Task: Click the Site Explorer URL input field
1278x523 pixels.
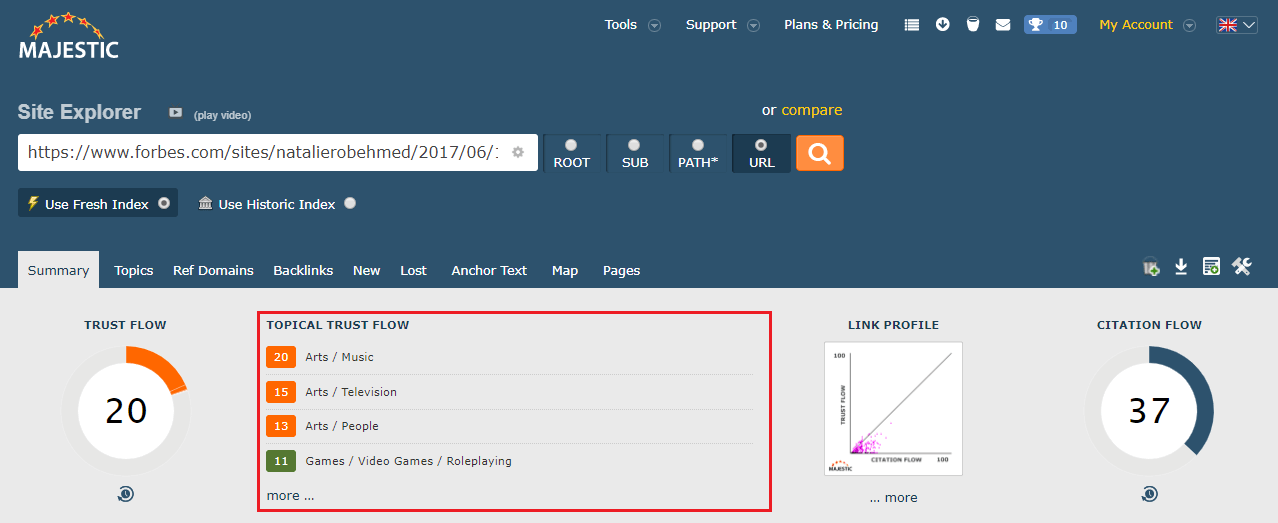Action: 278,153
